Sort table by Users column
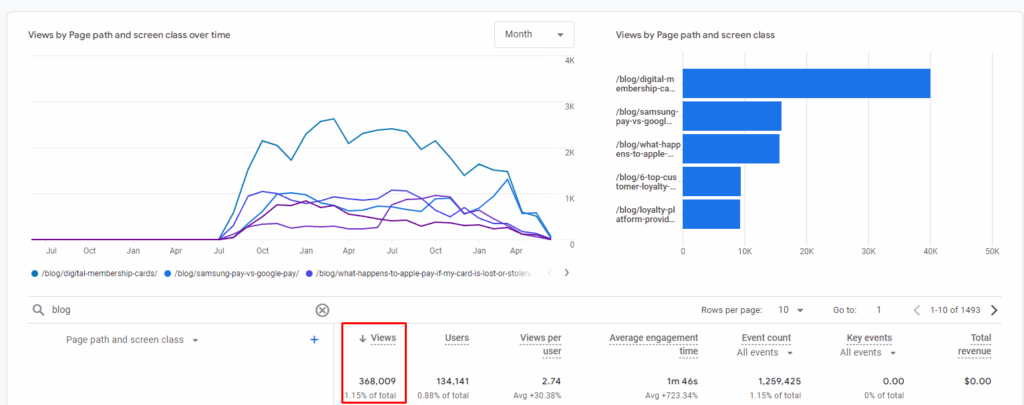The image size is (1024, 405). (457, 338)
